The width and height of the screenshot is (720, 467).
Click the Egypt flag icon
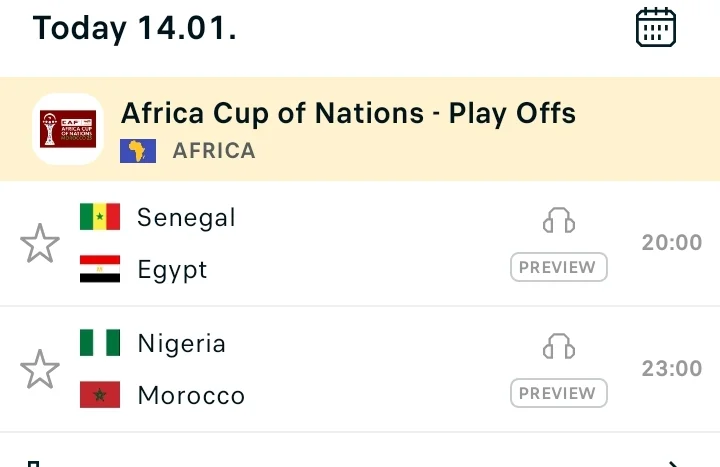pos(100,269)
